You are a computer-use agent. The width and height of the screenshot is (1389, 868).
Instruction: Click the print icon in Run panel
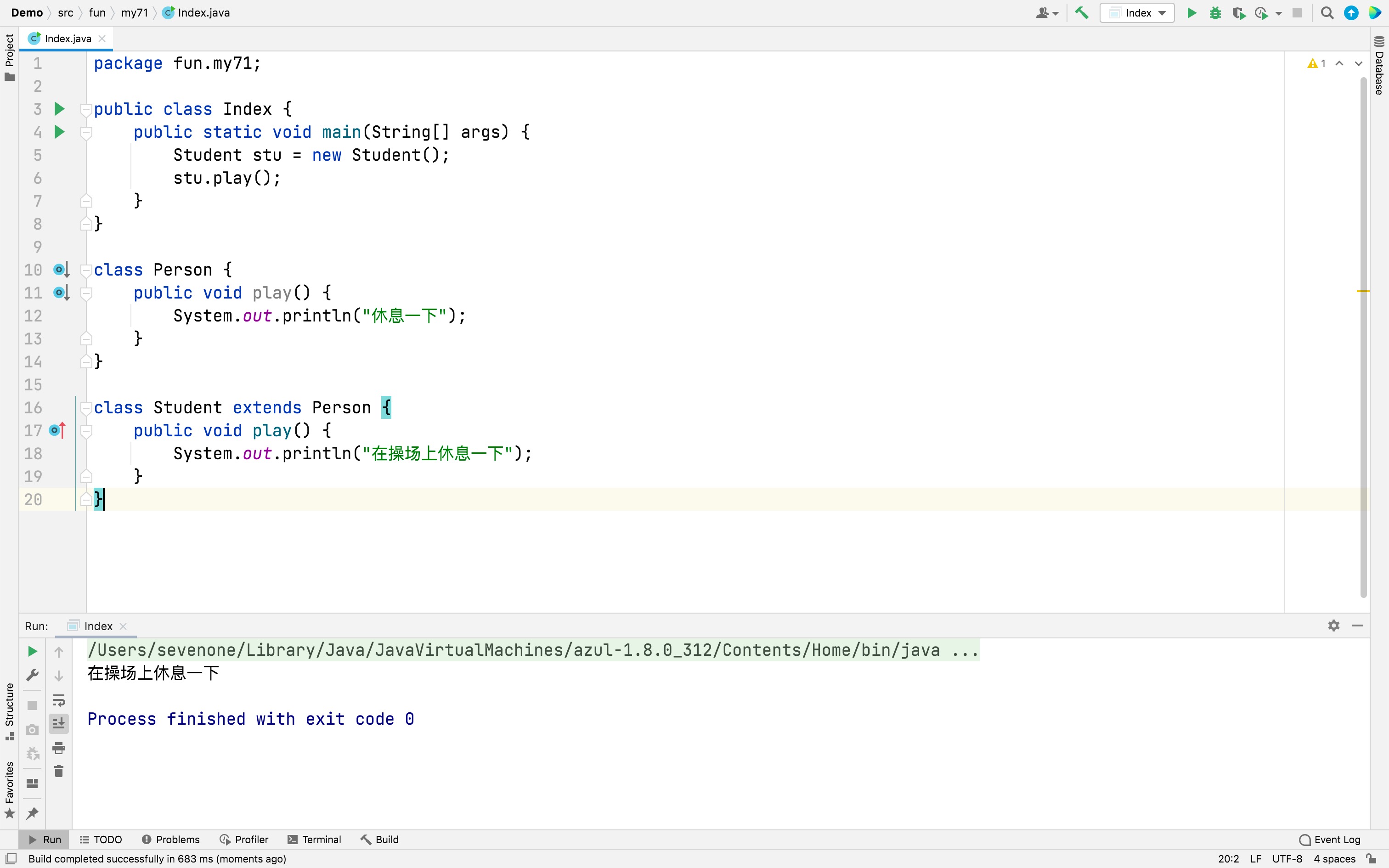(58, 748)
